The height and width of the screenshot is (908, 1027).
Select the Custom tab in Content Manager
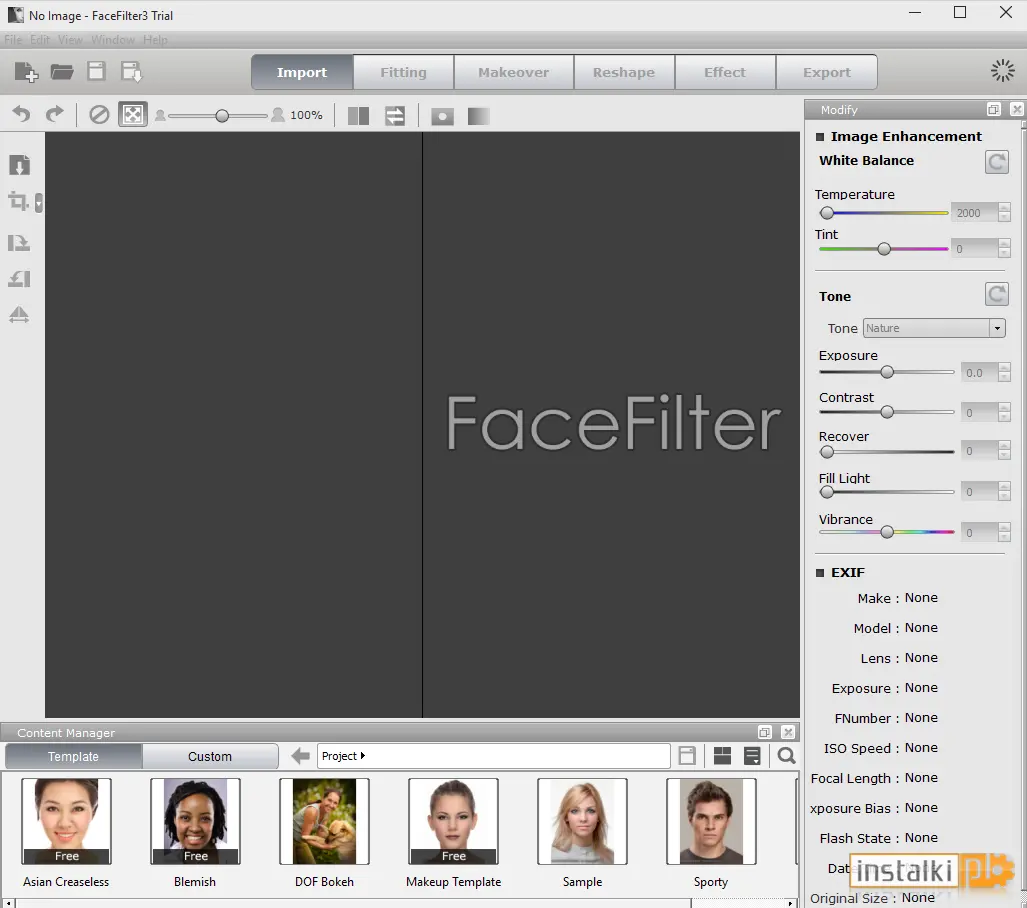point(210,757)
